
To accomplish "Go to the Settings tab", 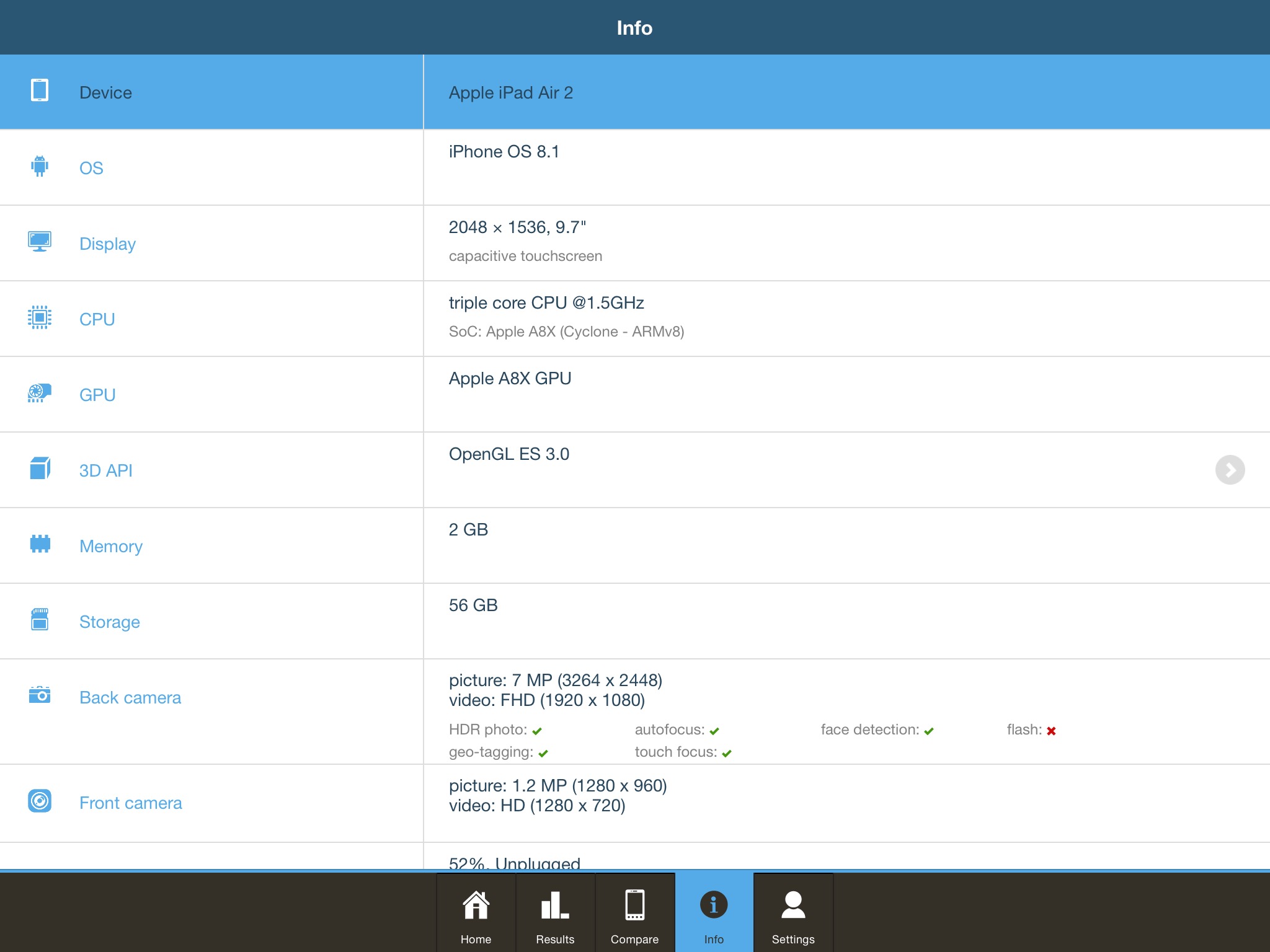I will point(793,914).
